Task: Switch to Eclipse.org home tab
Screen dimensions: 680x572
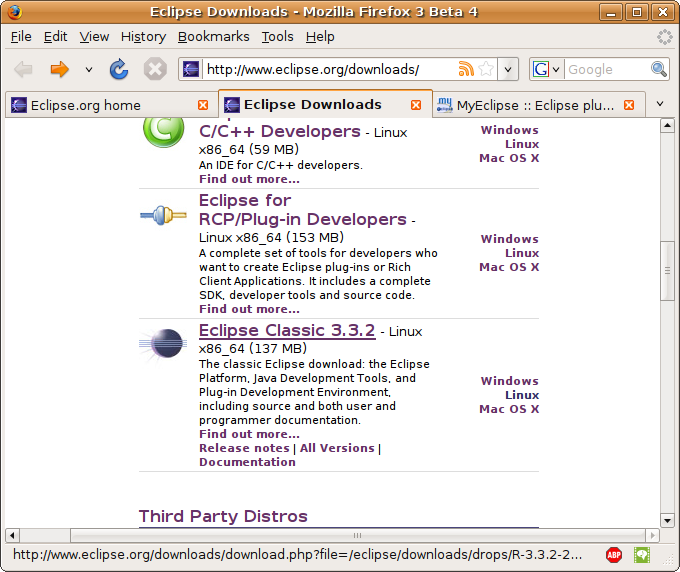Action: (x=111, y=105)
